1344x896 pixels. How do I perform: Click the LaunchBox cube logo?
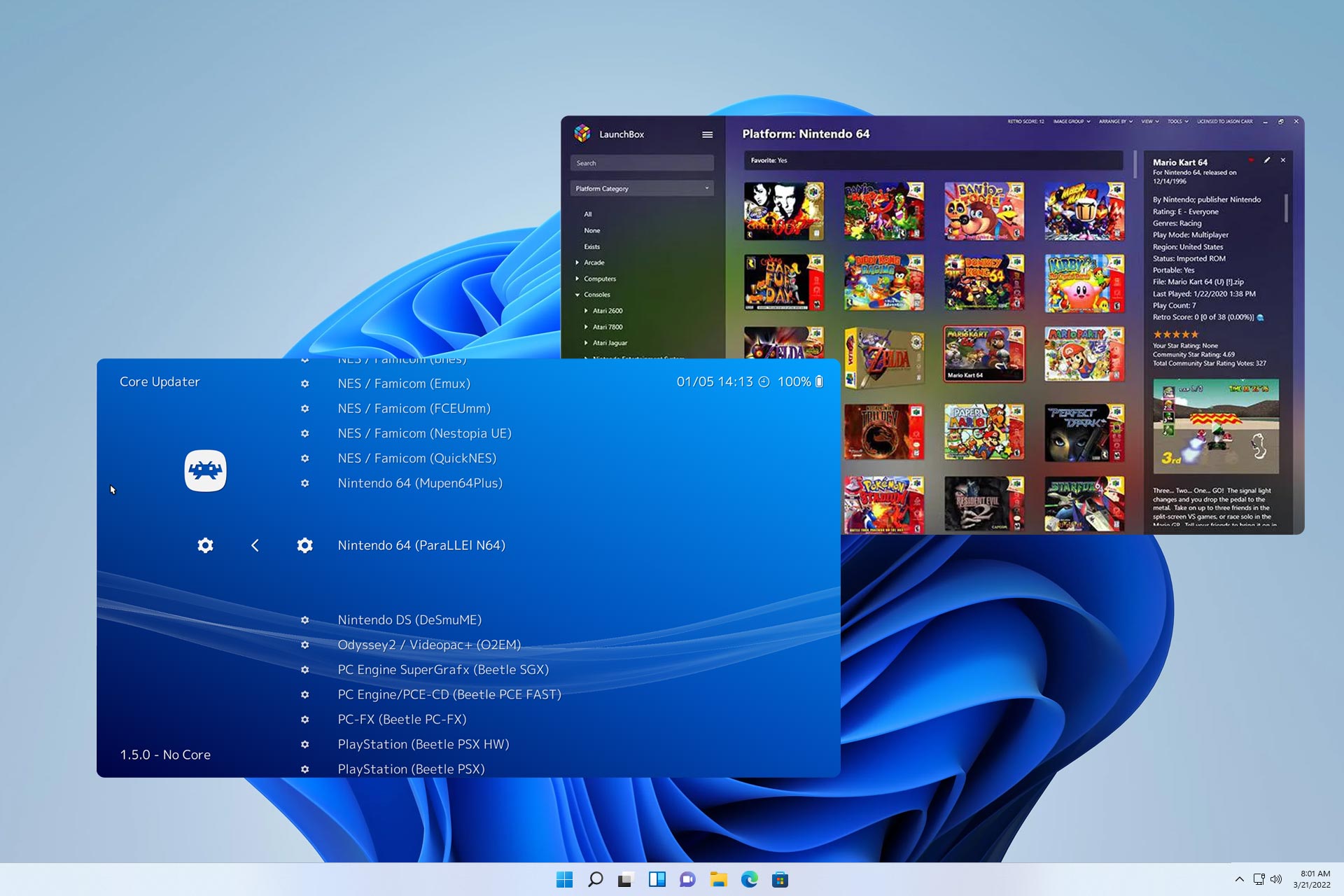tap(582, 134)
